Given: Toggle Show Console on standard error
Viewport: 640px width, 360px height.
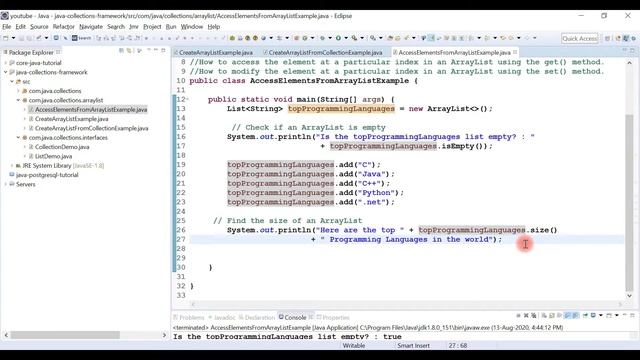Looking at the screenshot, I should pos(575,316).
